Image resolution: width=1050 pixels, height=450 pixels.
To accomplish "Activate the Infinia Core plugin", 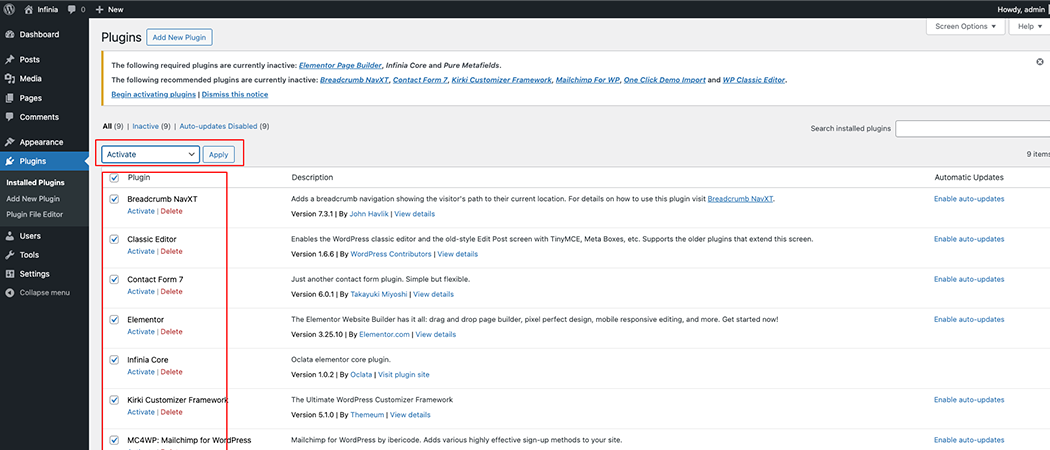I will click(x=141, y=372).
